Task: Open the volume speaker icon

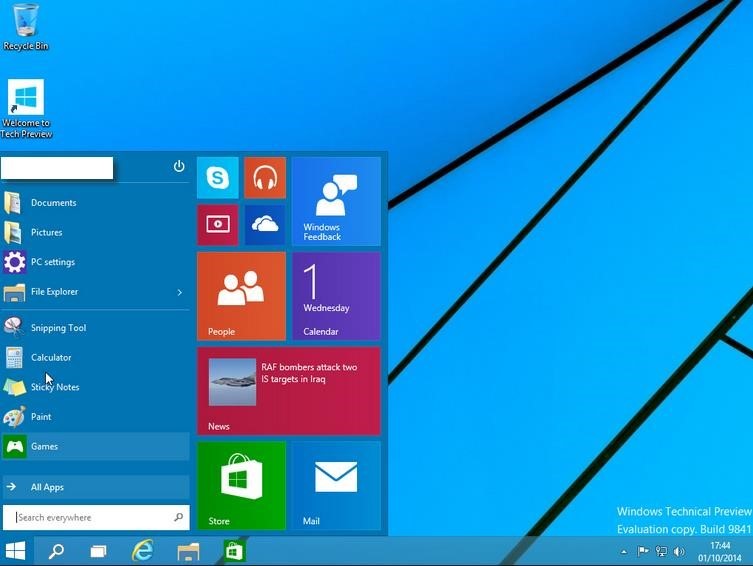Action: (x=679, y=551)
